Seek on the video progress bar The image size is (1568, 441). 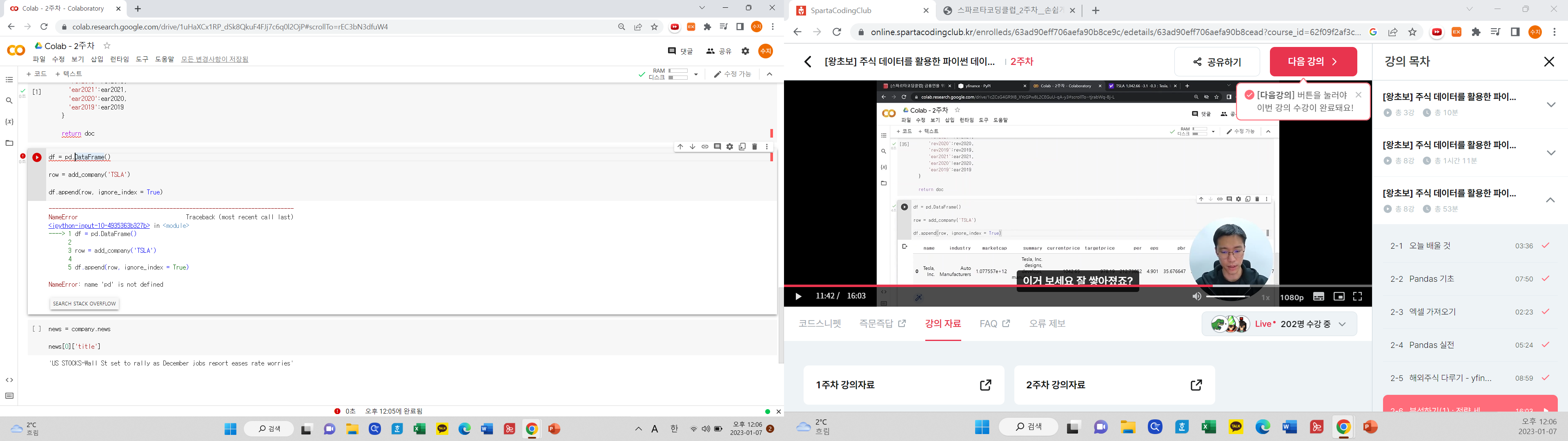1078,286
